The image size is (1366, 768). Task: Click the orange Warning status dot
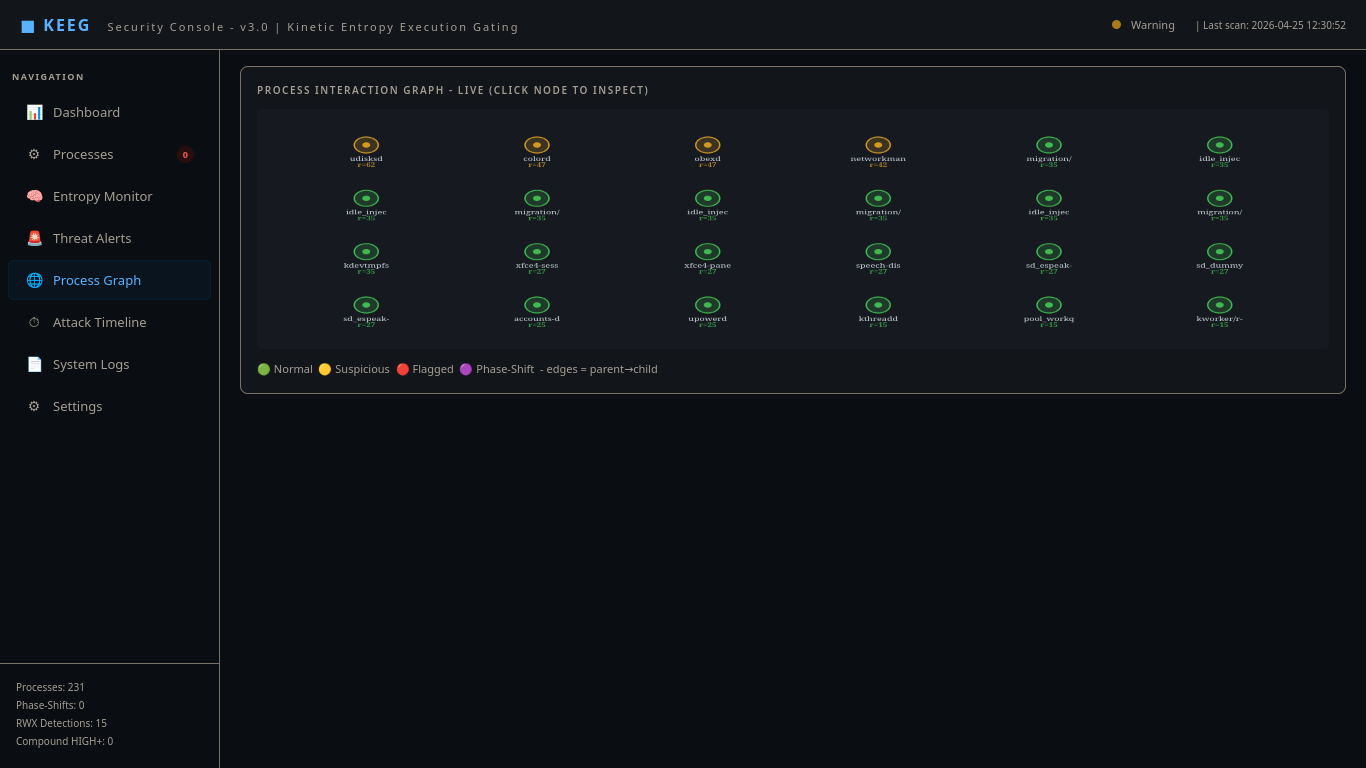tap(1116, 25)
